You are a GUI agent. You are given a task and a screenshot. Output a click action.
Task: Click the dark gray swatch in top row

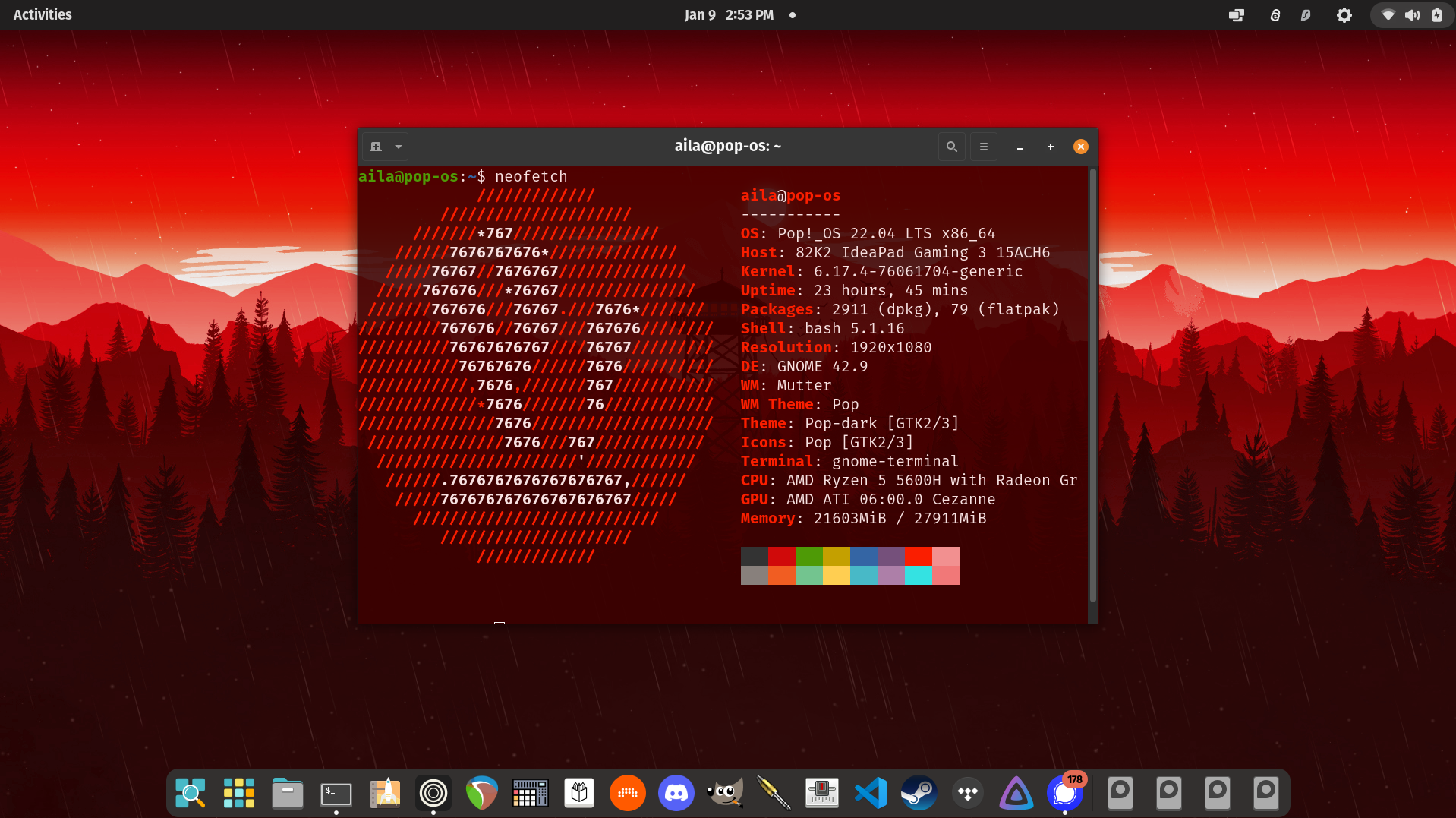click(755, 556)
